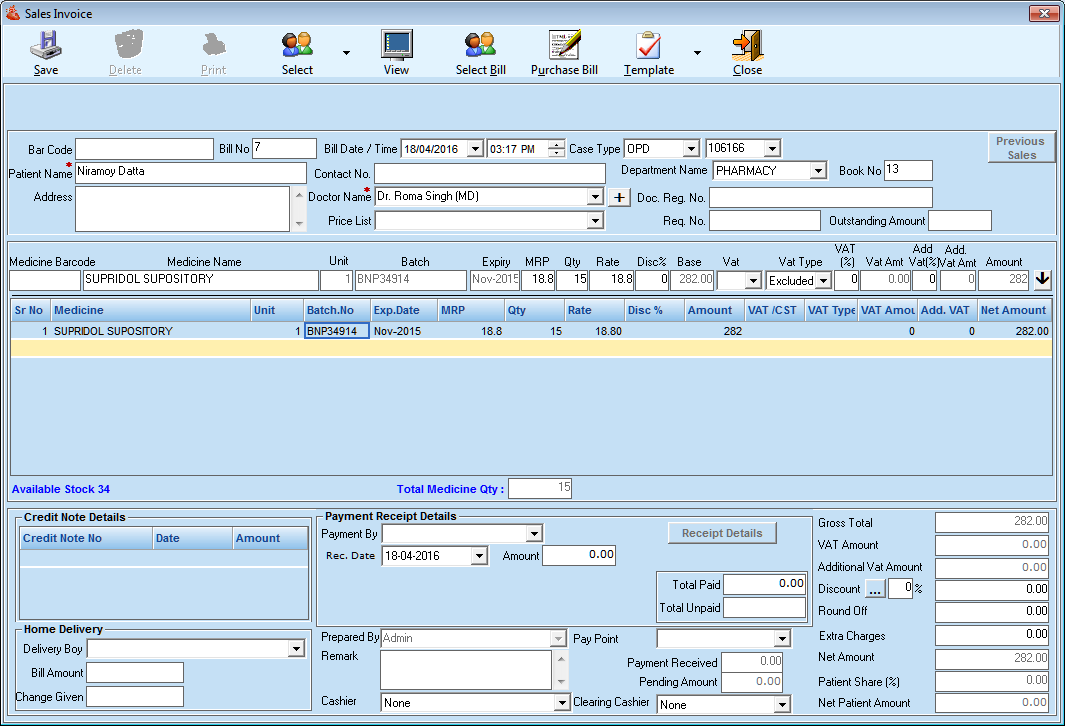Image resolution: width=1065 pixels, height=726 pixels.
Task: Click the Batch.No column header
Action: click(x=337, y=310)
